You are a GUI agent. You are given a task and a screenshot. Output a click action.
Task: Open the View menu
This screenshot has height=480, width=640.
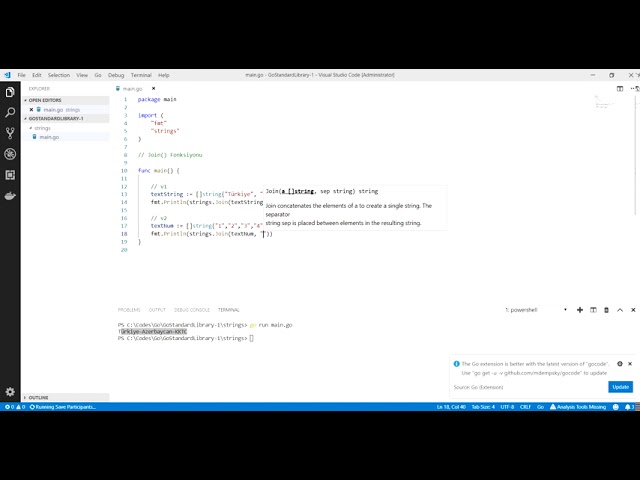click(x=82, y=75)
